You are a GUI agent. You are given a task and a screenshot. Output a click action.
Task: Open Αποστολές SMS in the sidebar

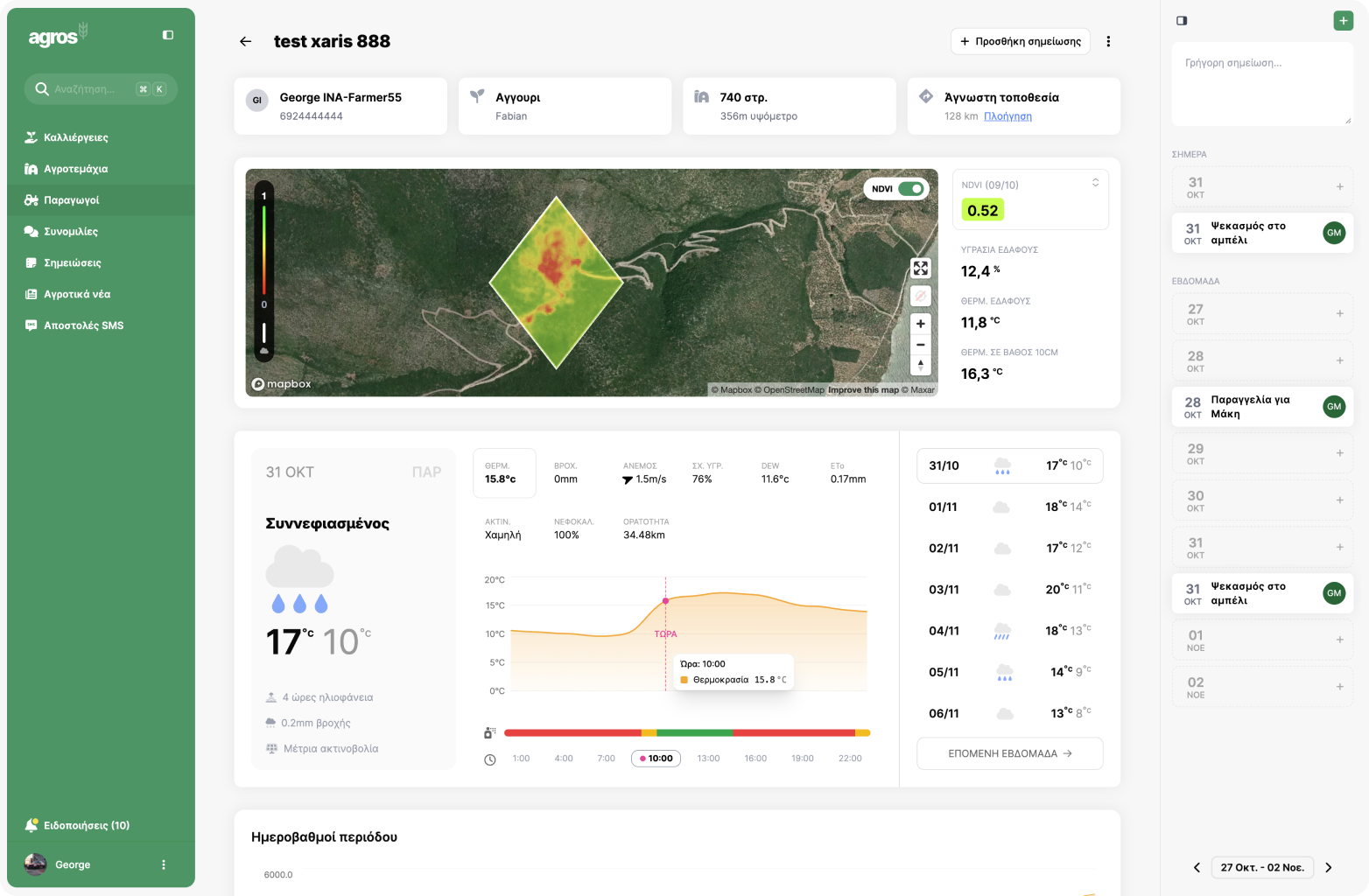(83, 325)
